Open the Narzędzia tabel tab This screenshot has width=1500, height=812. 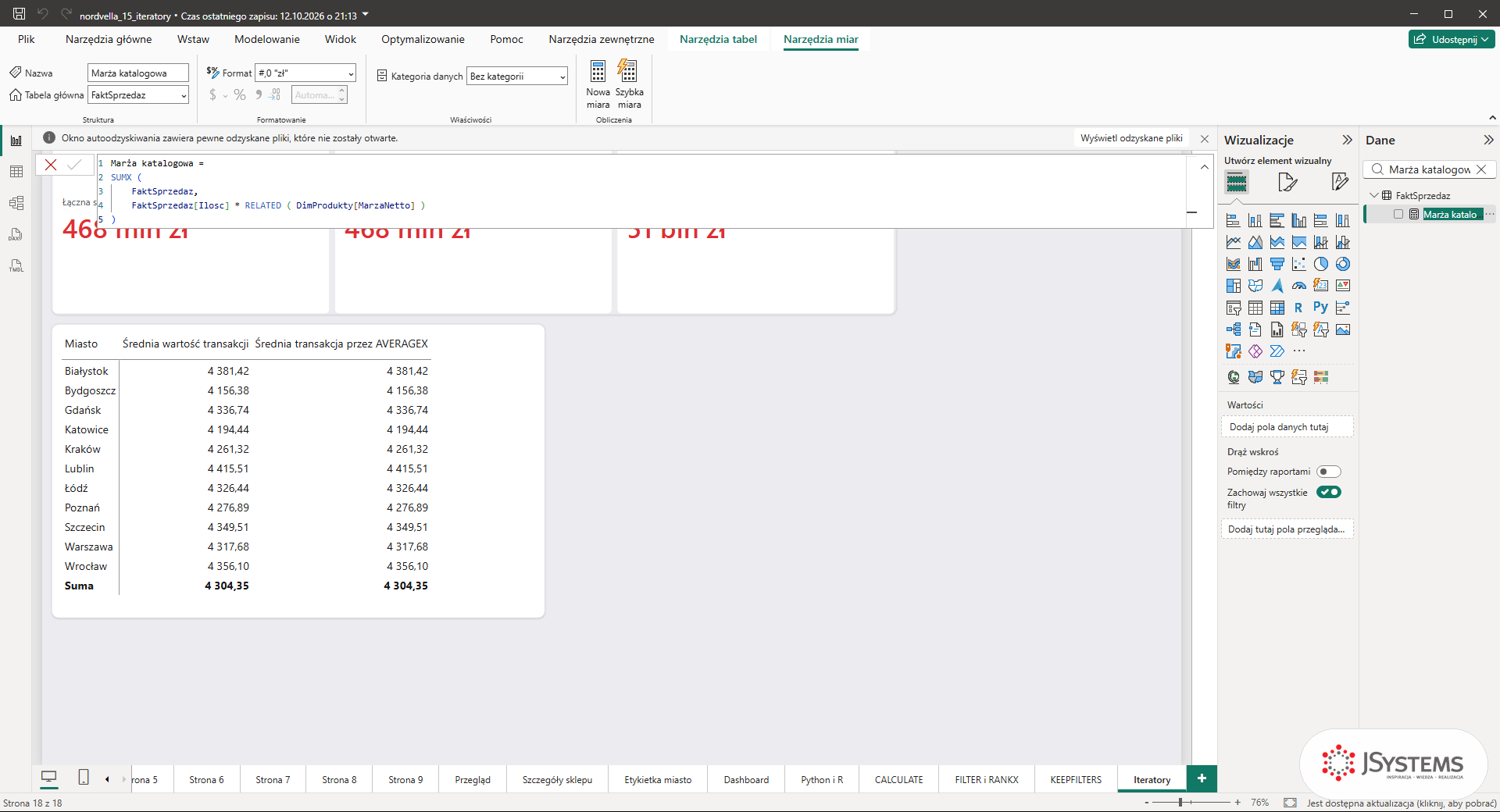(718, 39)
